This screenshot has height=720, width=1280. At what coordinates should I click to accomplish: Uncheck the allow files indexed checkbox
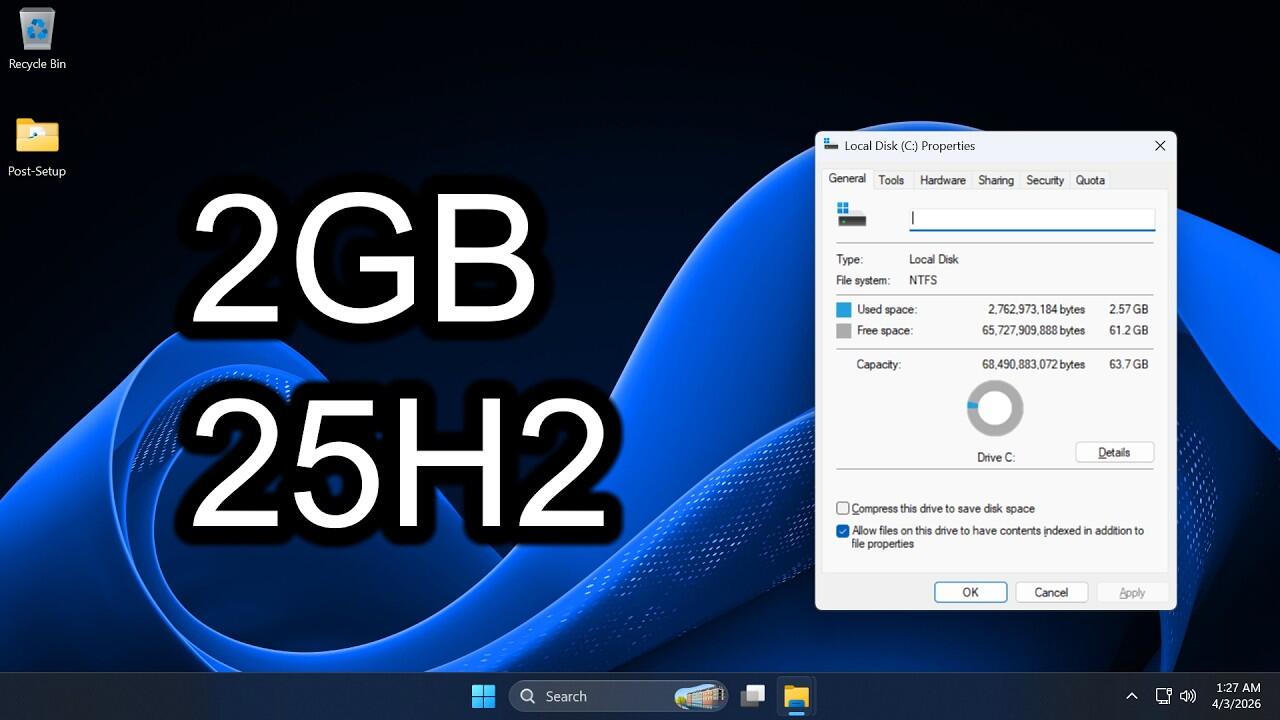(x=843, y=531)
